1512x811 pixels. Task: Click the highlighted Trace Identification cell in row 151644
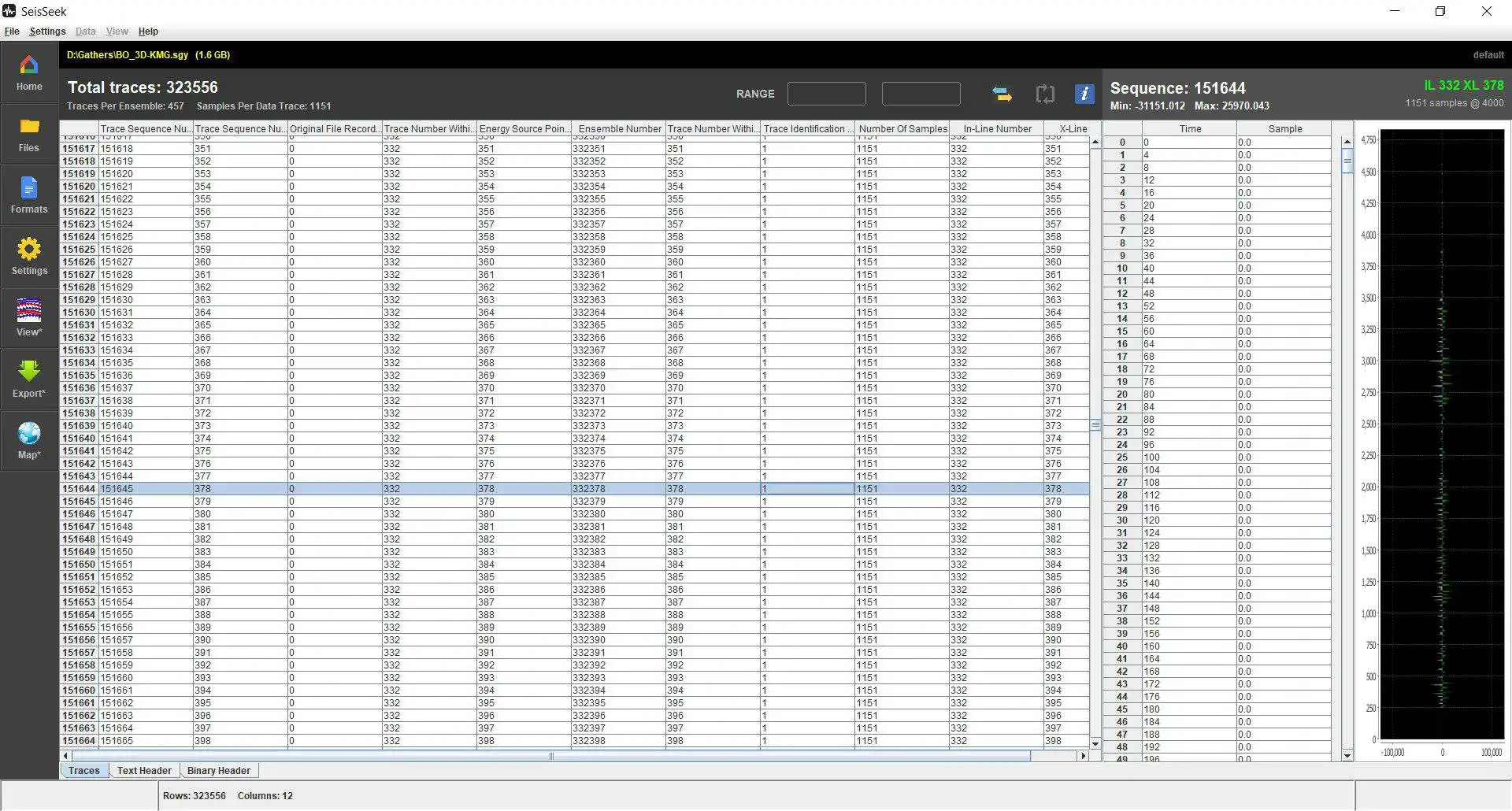click(x=807, y=489)
